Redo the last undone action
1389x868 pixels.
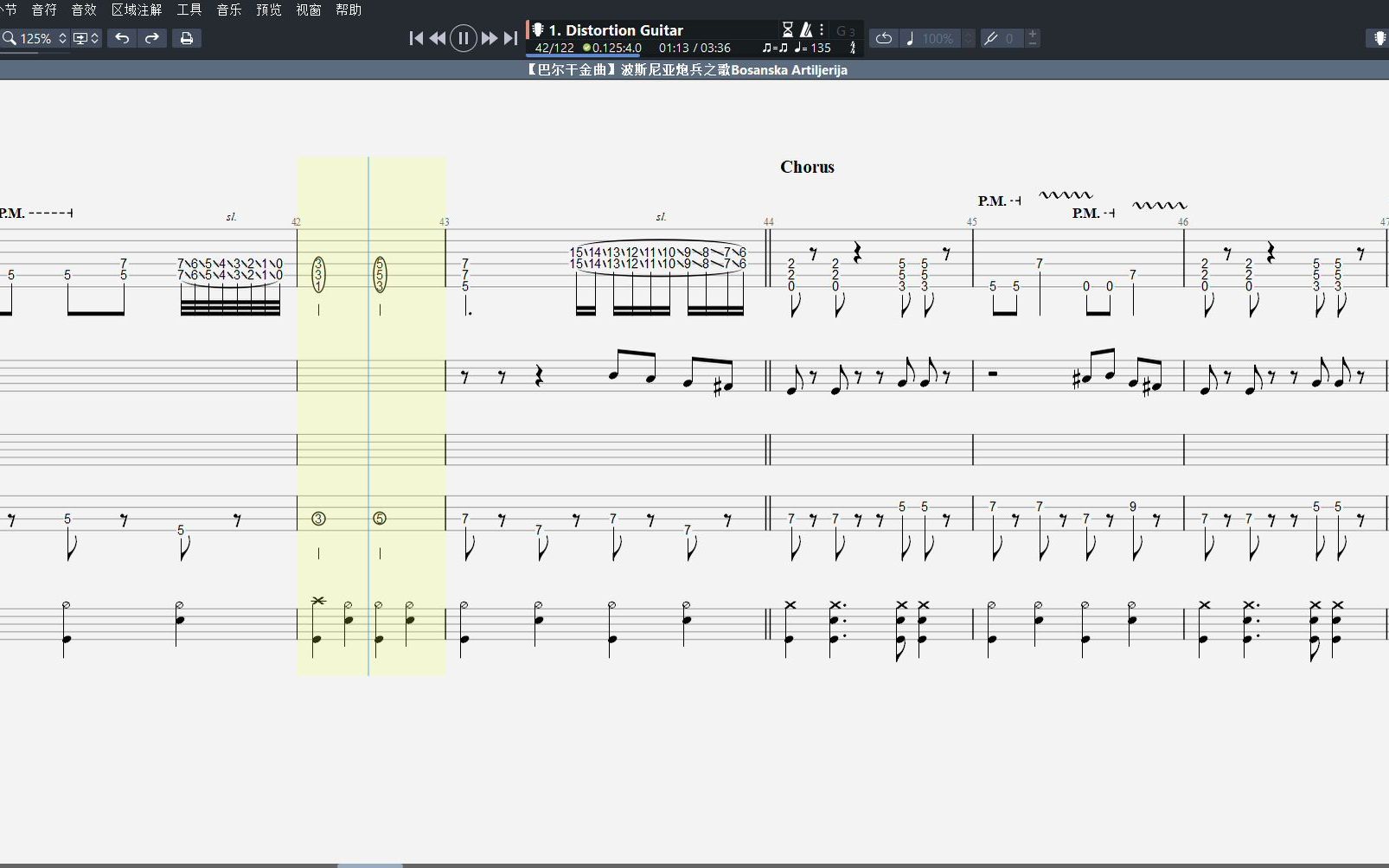click(151, 38)
